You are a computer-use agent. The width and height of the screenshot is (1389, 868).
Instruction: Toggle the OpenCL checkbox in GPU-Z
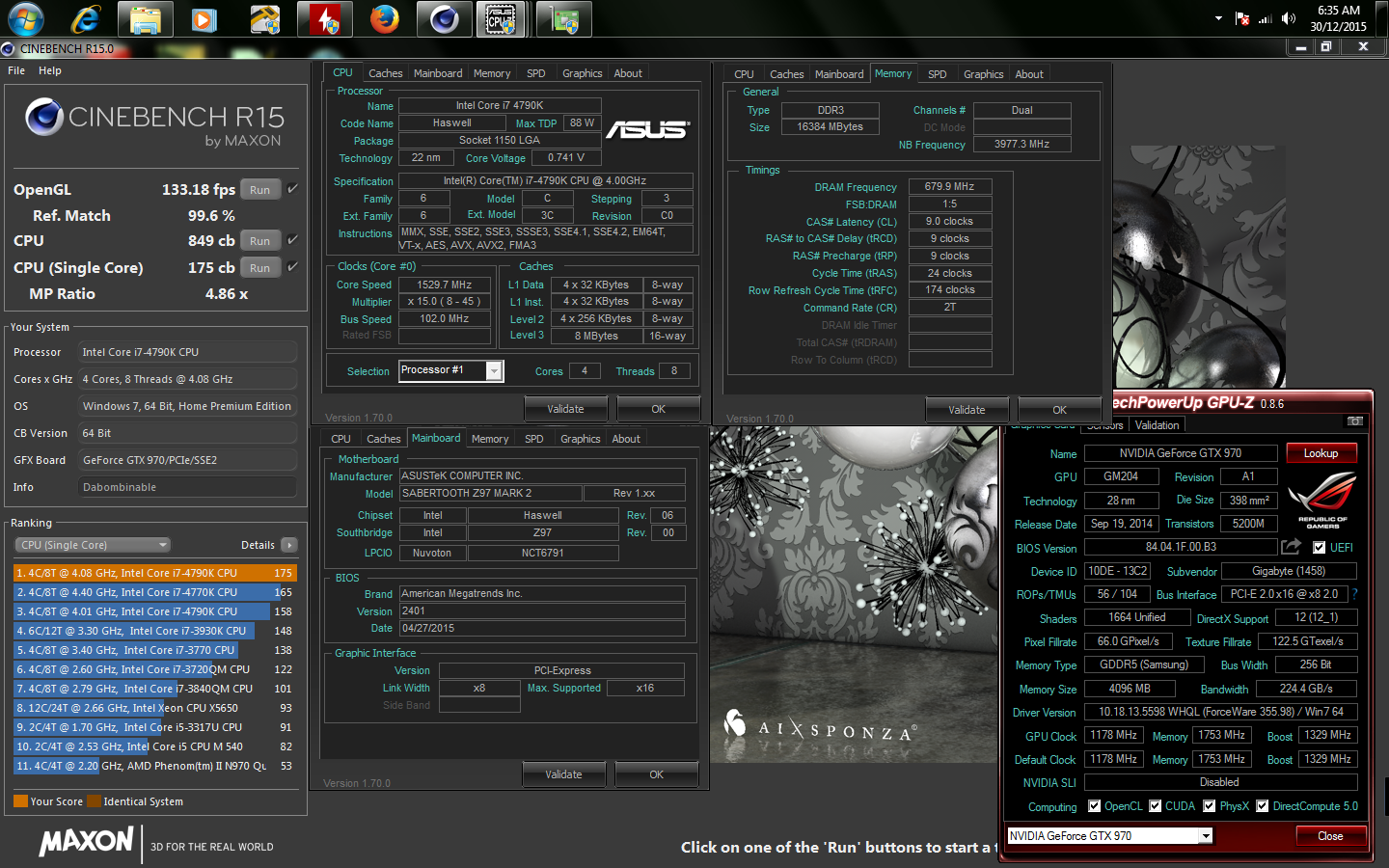[1094, 806]
